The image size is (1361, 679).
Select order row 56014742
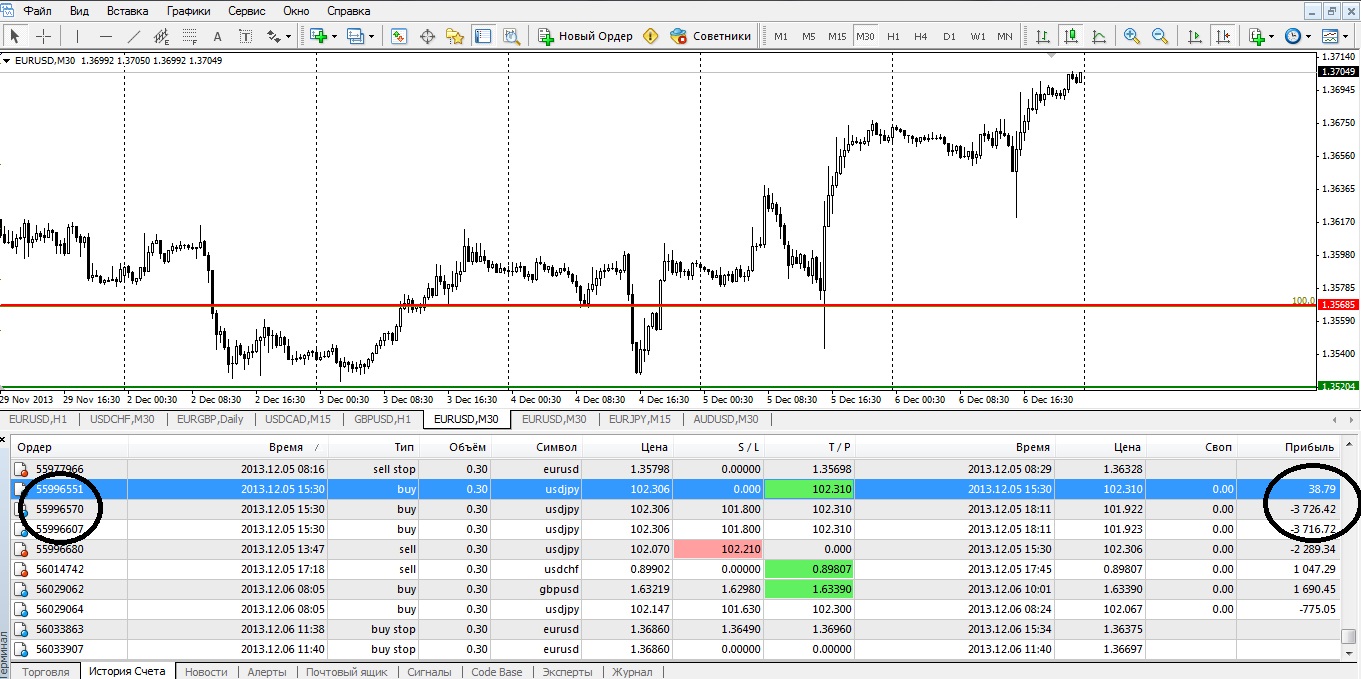[675, 569]
